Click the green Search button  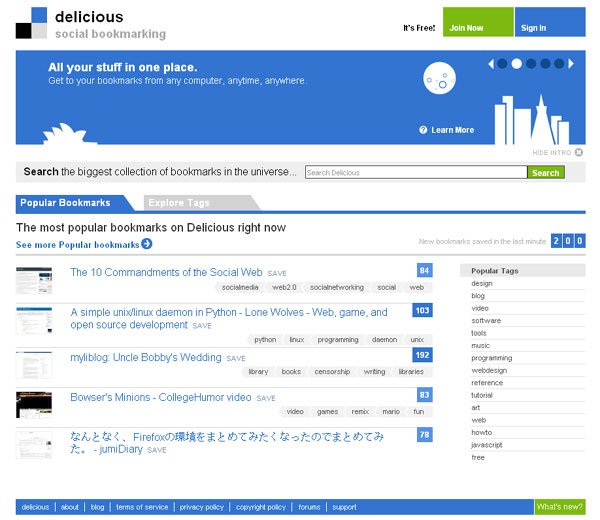[x=546, y=173]
